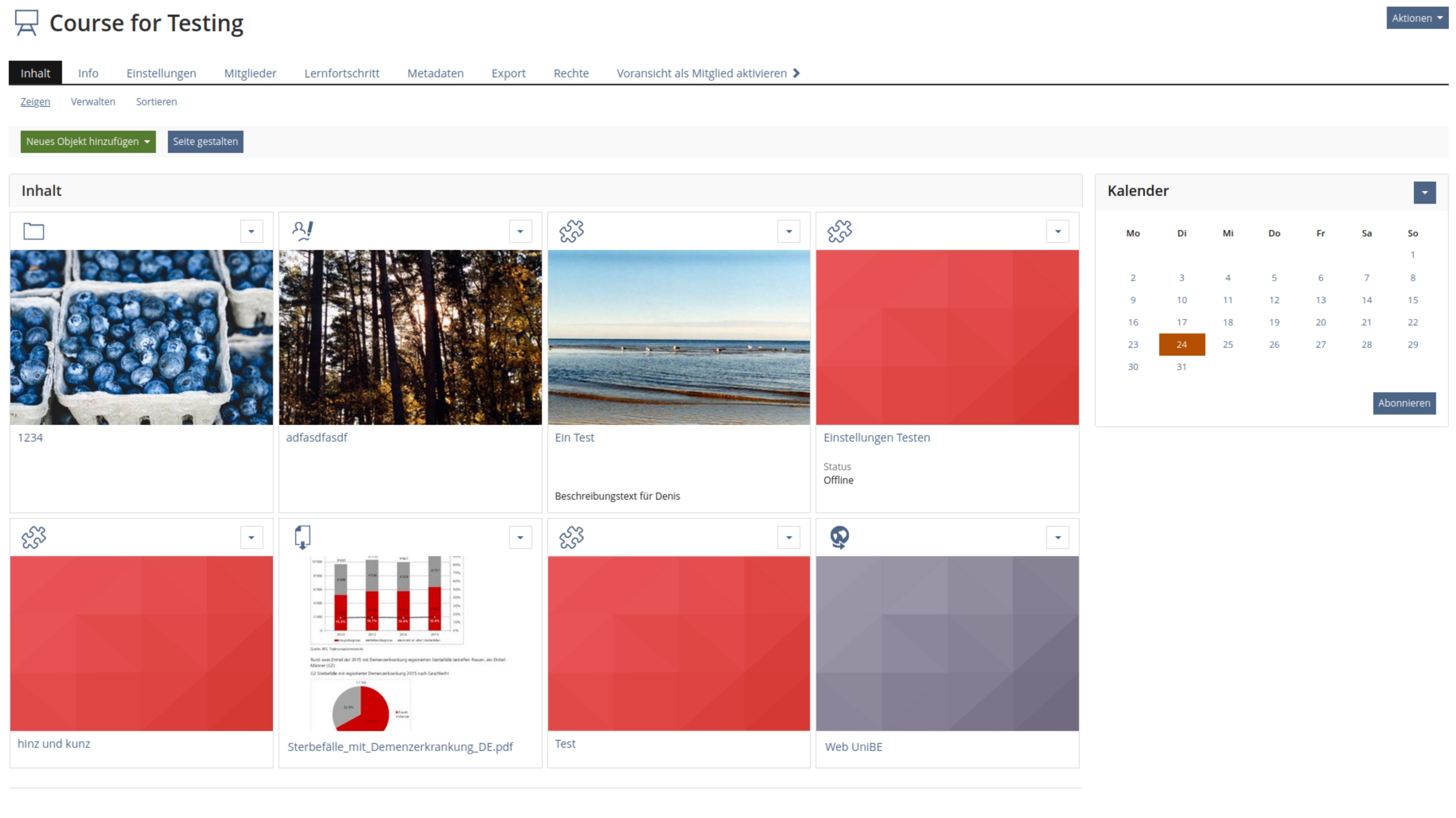Click the weblink globe icon on Web UniBE card

coord(840,537)
